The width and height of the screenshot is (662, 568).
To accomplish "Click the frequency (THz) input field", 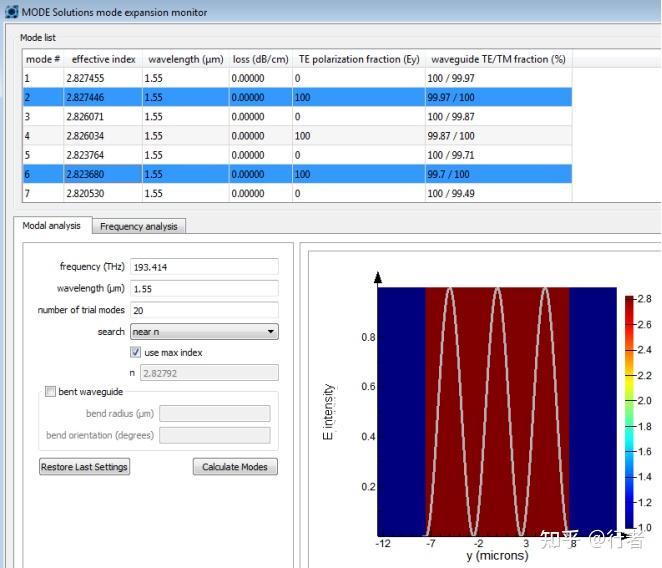I will (204, 267).
